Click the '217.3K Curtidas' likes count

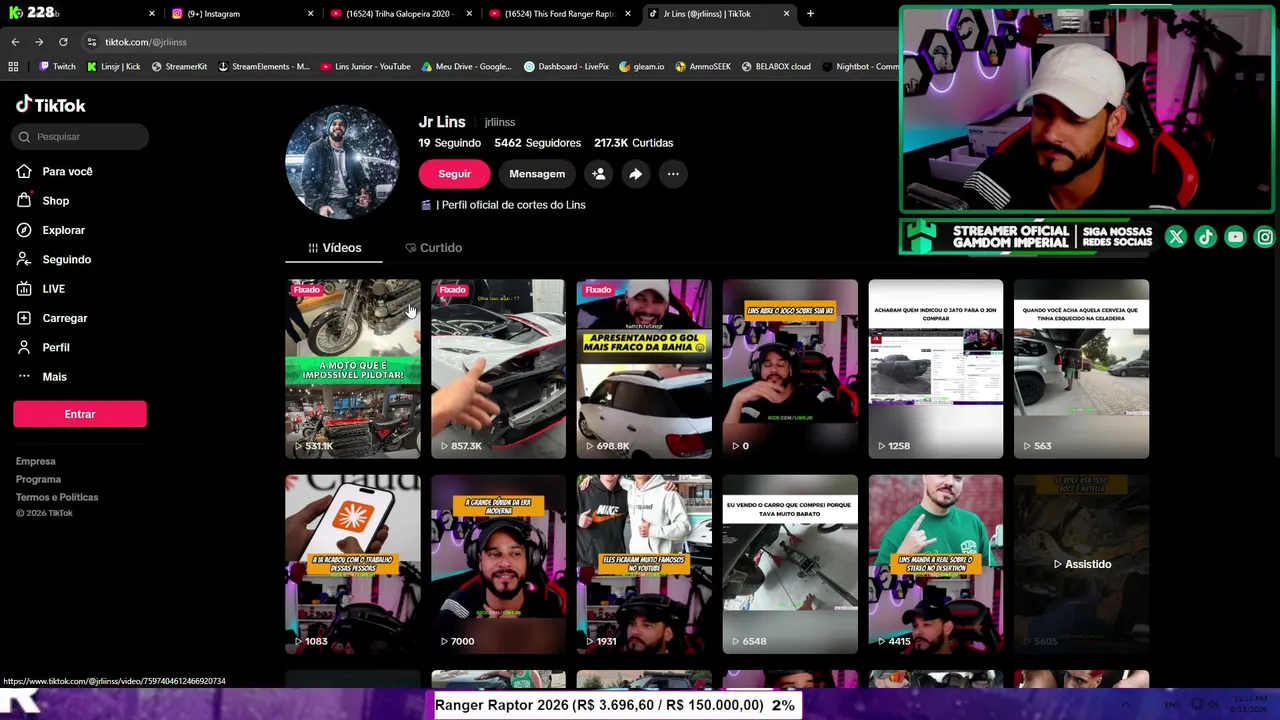[x=633, y=143]
